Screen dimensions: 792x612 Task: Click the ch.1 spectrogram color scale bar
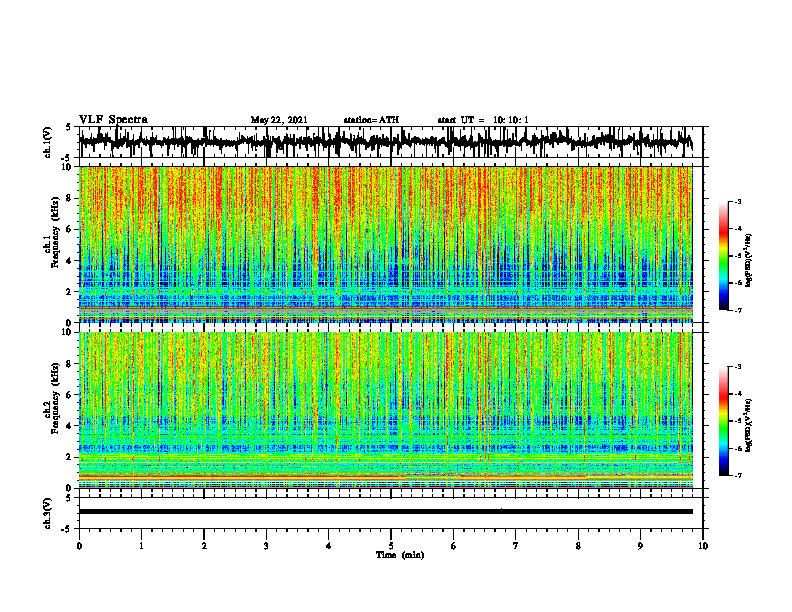click(724, 255)
